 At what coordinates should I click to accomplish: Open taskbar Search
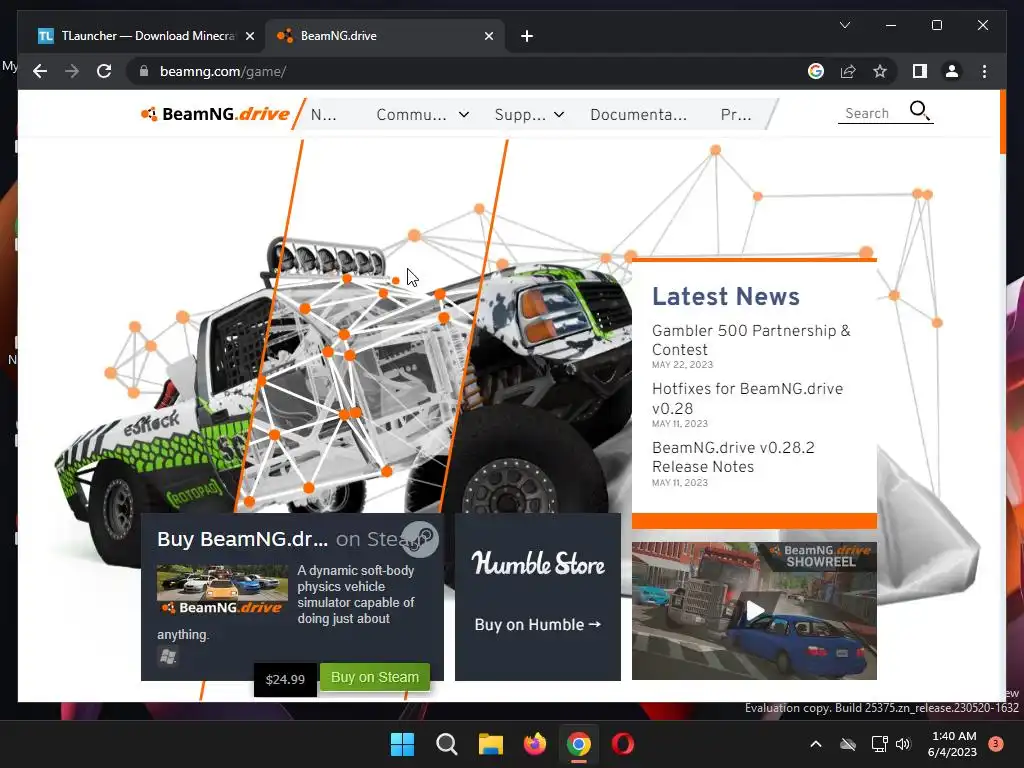447,744
